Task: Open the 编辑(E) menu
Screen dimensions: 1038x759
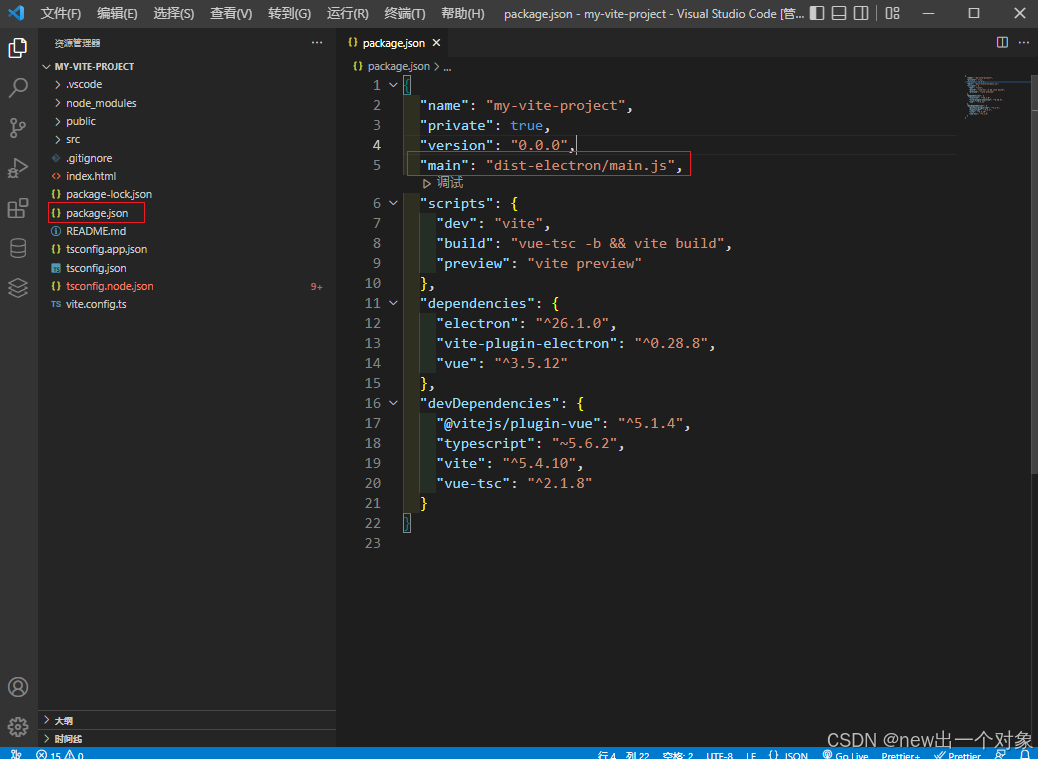Action: click(117, 13)
